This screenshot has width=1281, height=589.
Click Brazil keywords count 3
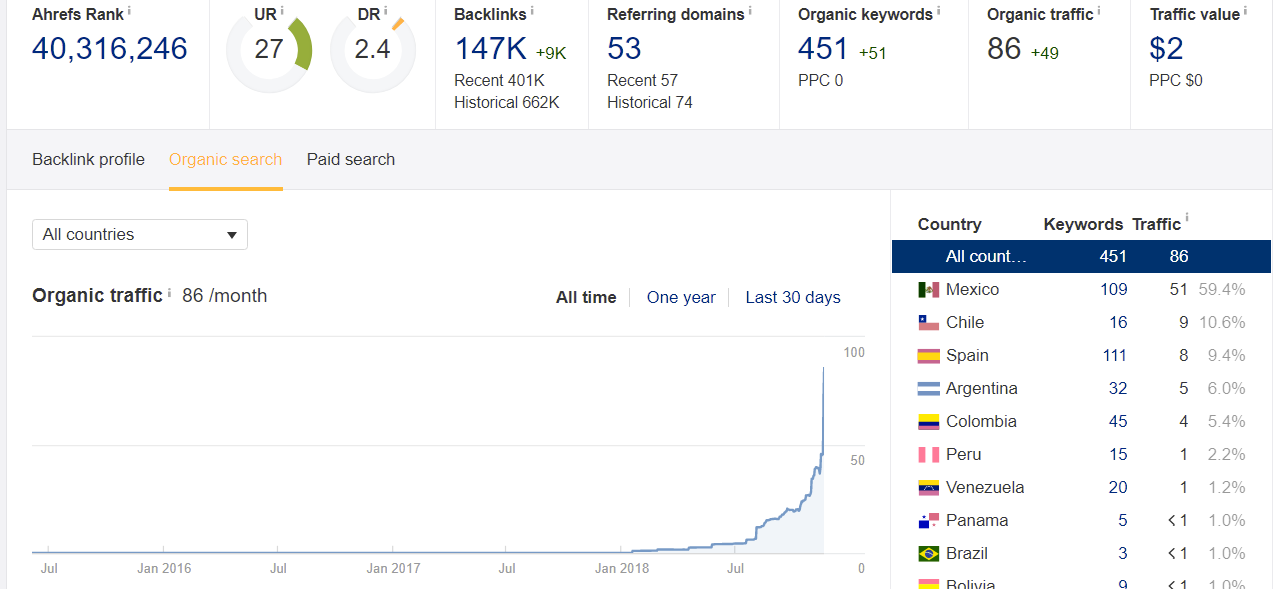(1123, 553)
